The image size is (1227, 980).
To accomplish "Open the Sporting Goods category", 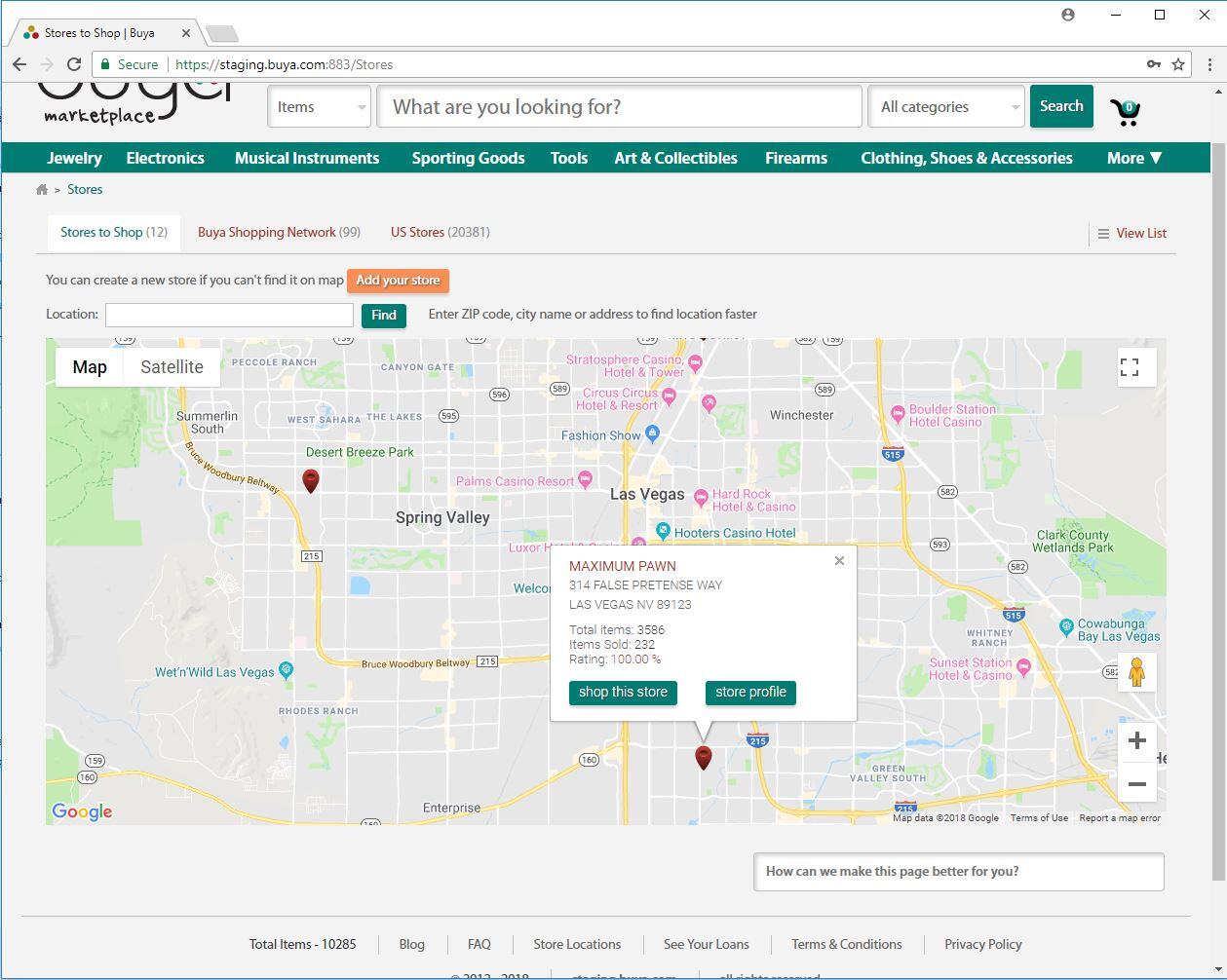I will (x=468, y=158).
